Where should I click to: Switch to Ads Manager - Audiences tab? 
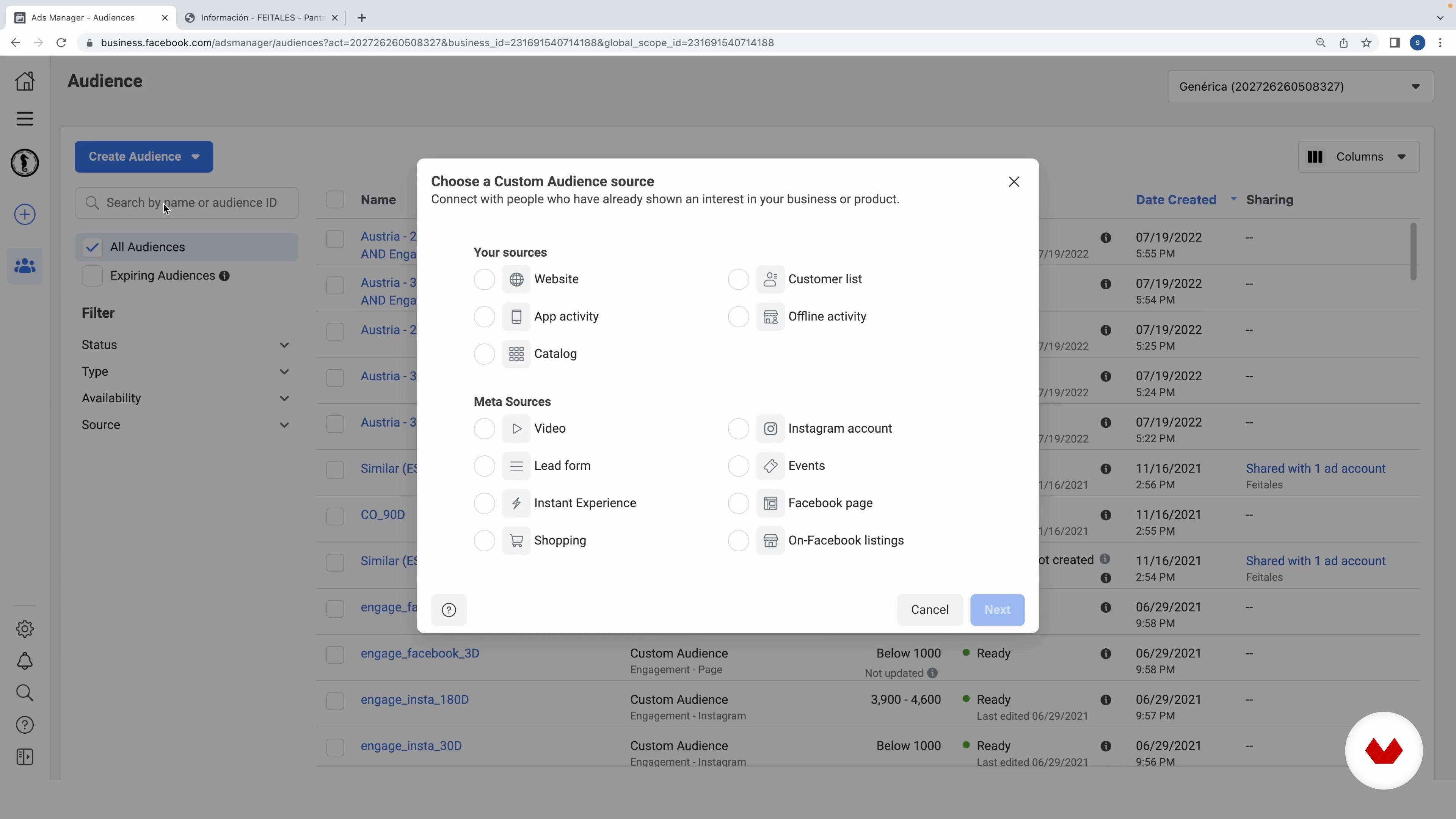click(x=91, y=17)
